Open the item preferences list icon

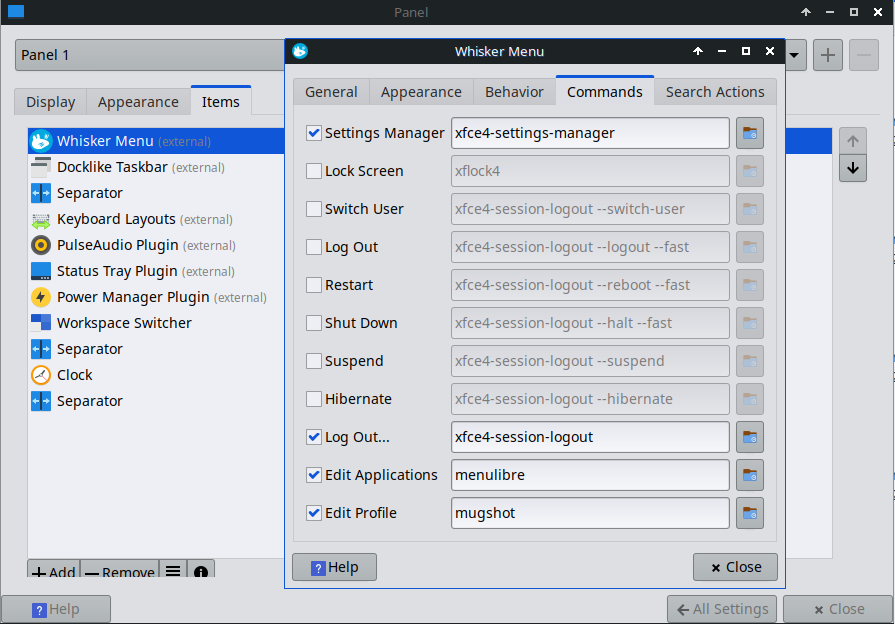(x=173, y=570)
